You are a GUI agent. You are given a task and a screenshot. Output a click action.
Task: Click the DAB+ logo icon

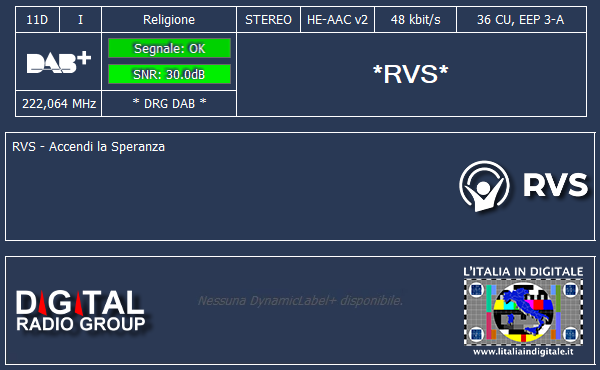click(x=59, y=62)
